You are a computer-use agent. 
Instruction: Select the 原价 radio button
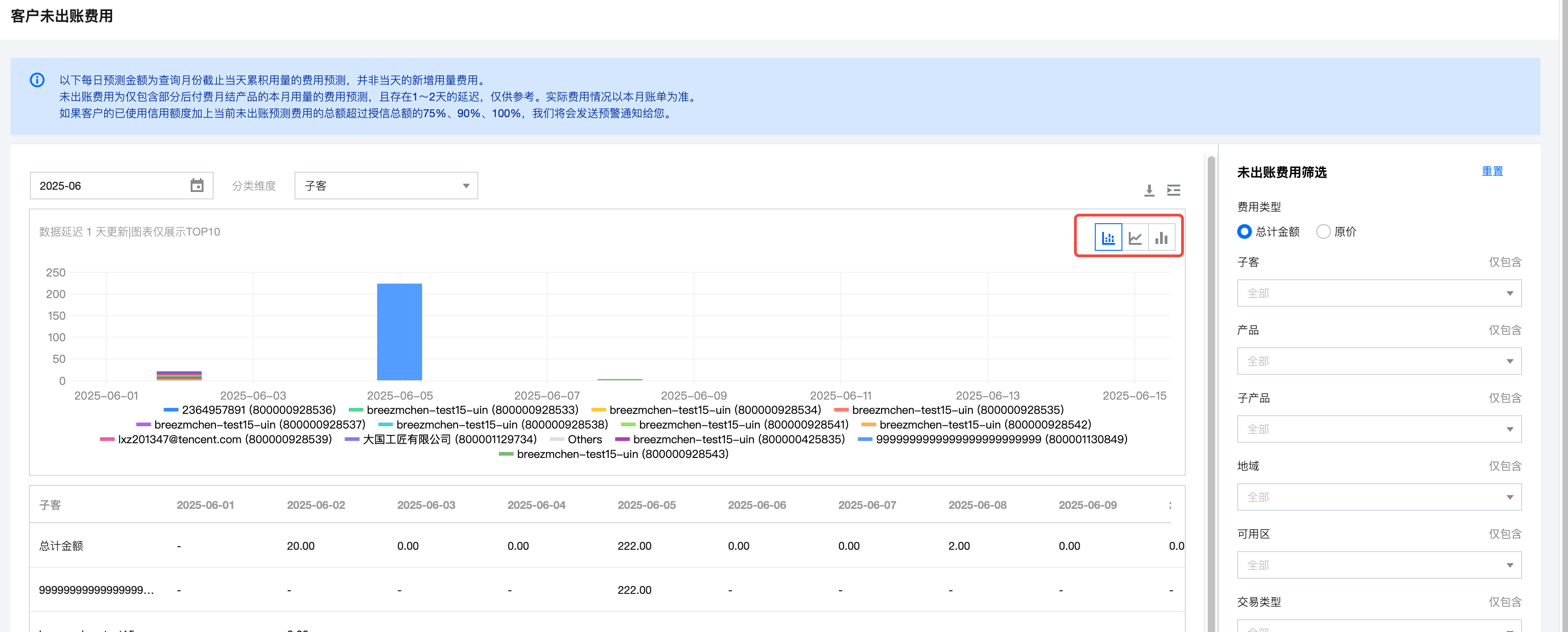(x=1323, y=232)
